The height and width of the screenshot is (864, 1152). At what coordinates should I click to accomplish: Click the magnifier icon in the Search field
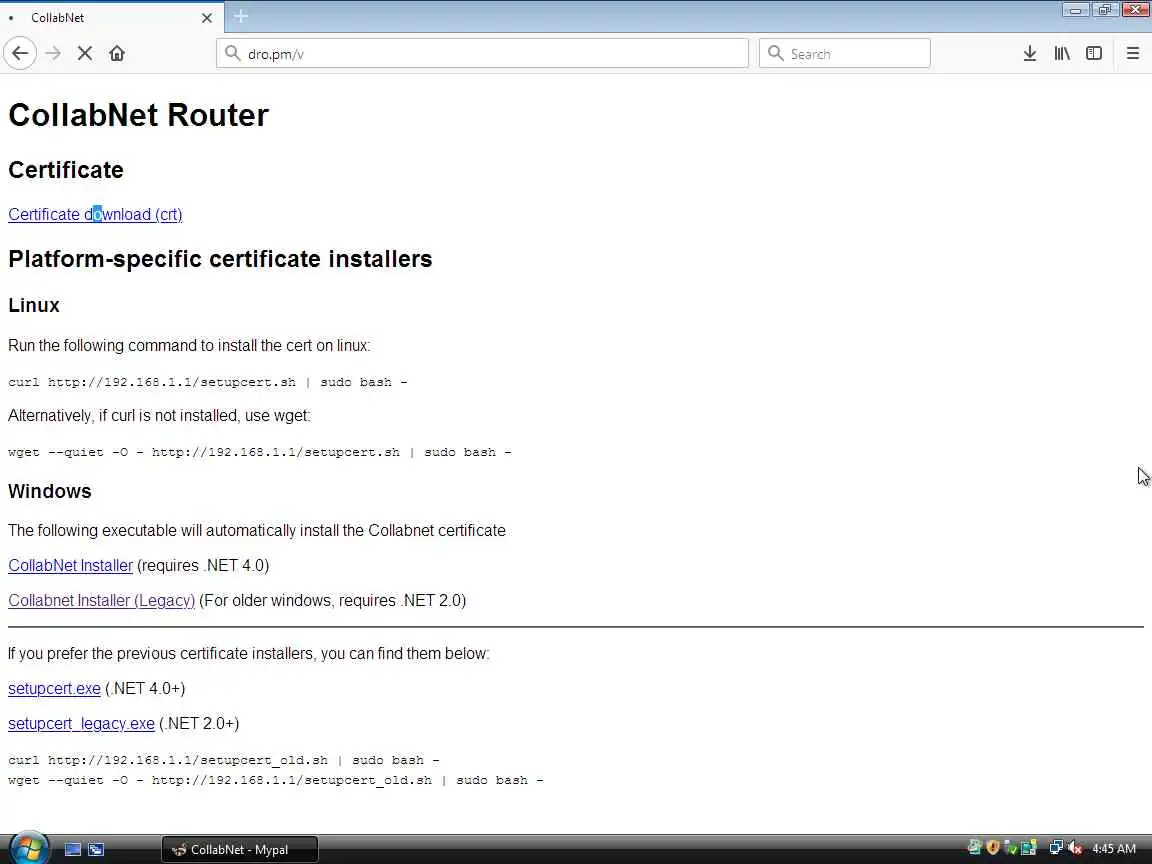click(x=775, y=54)
